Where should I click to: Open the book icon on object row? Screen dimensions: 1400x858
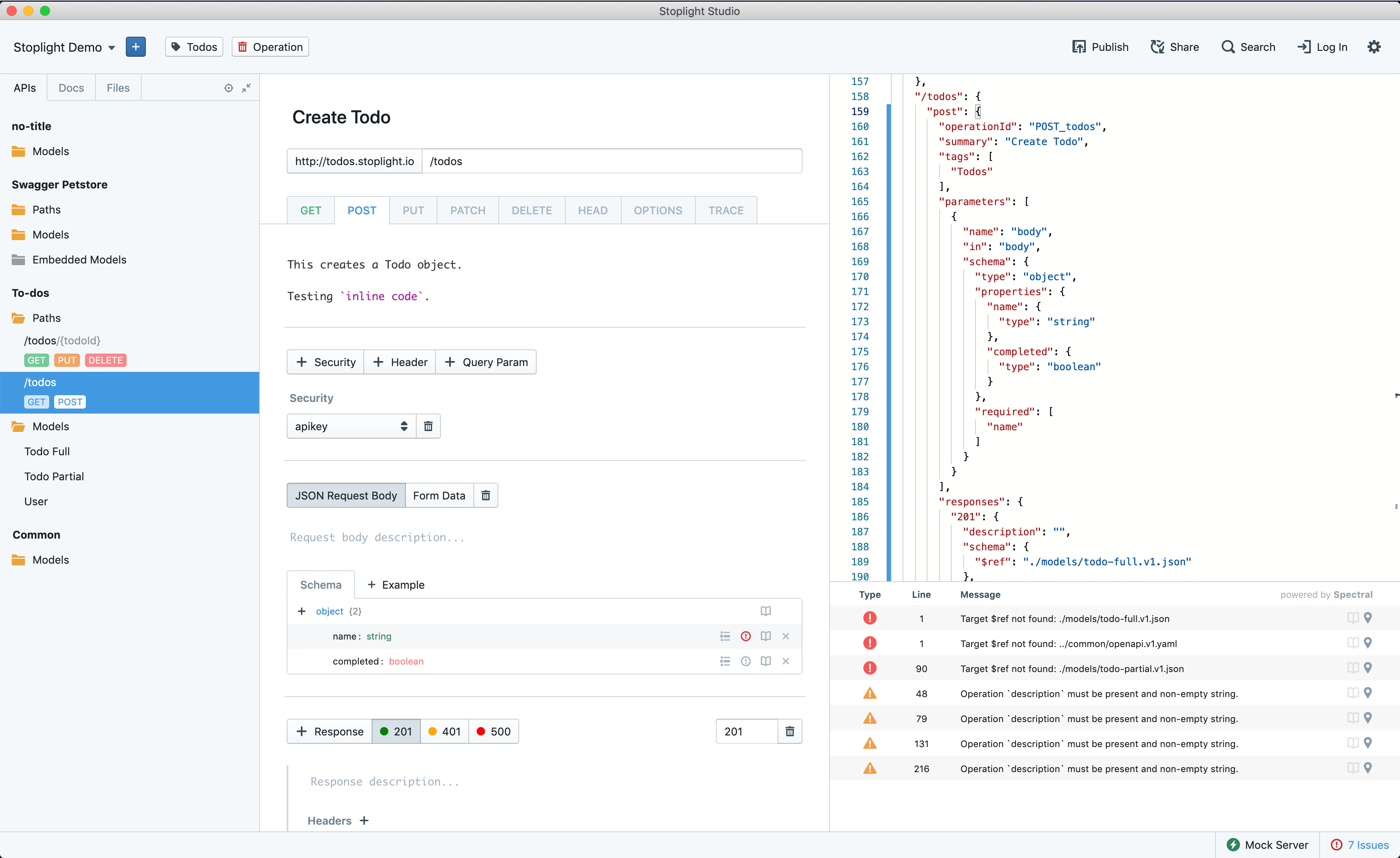point(766,611)
